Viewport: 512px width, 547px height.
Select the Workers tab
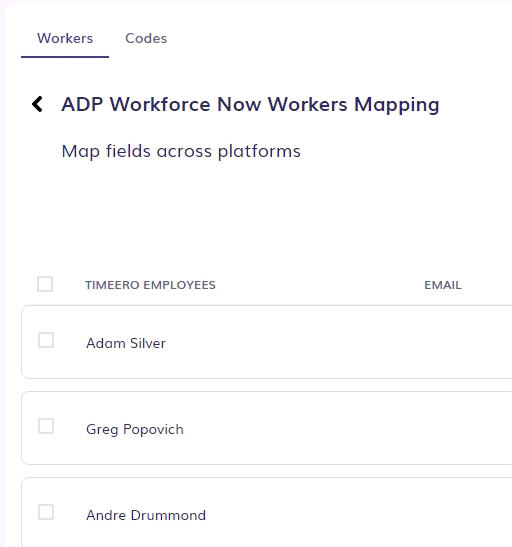click(x=65, y=38)
